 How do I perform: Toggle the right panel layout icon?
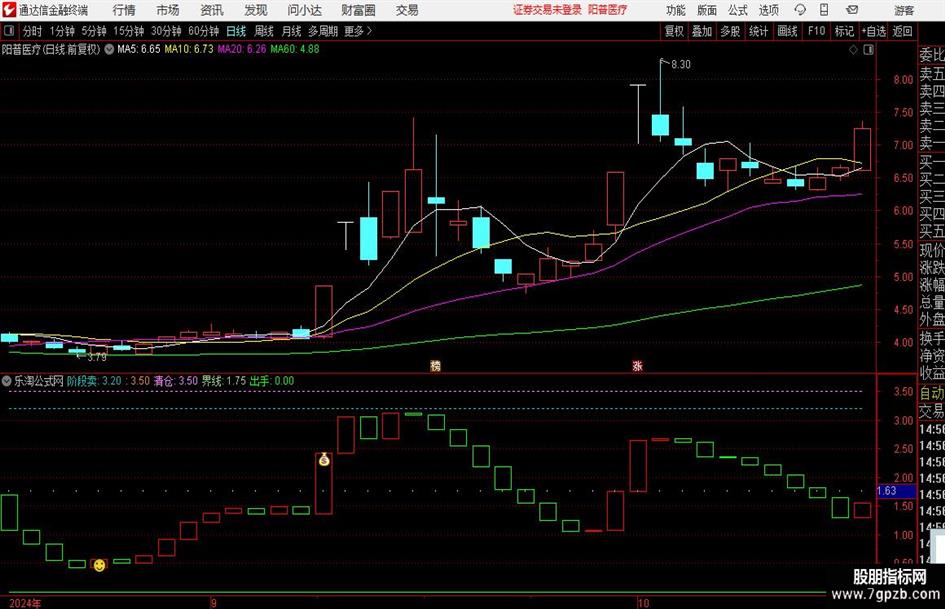point(868,50)
